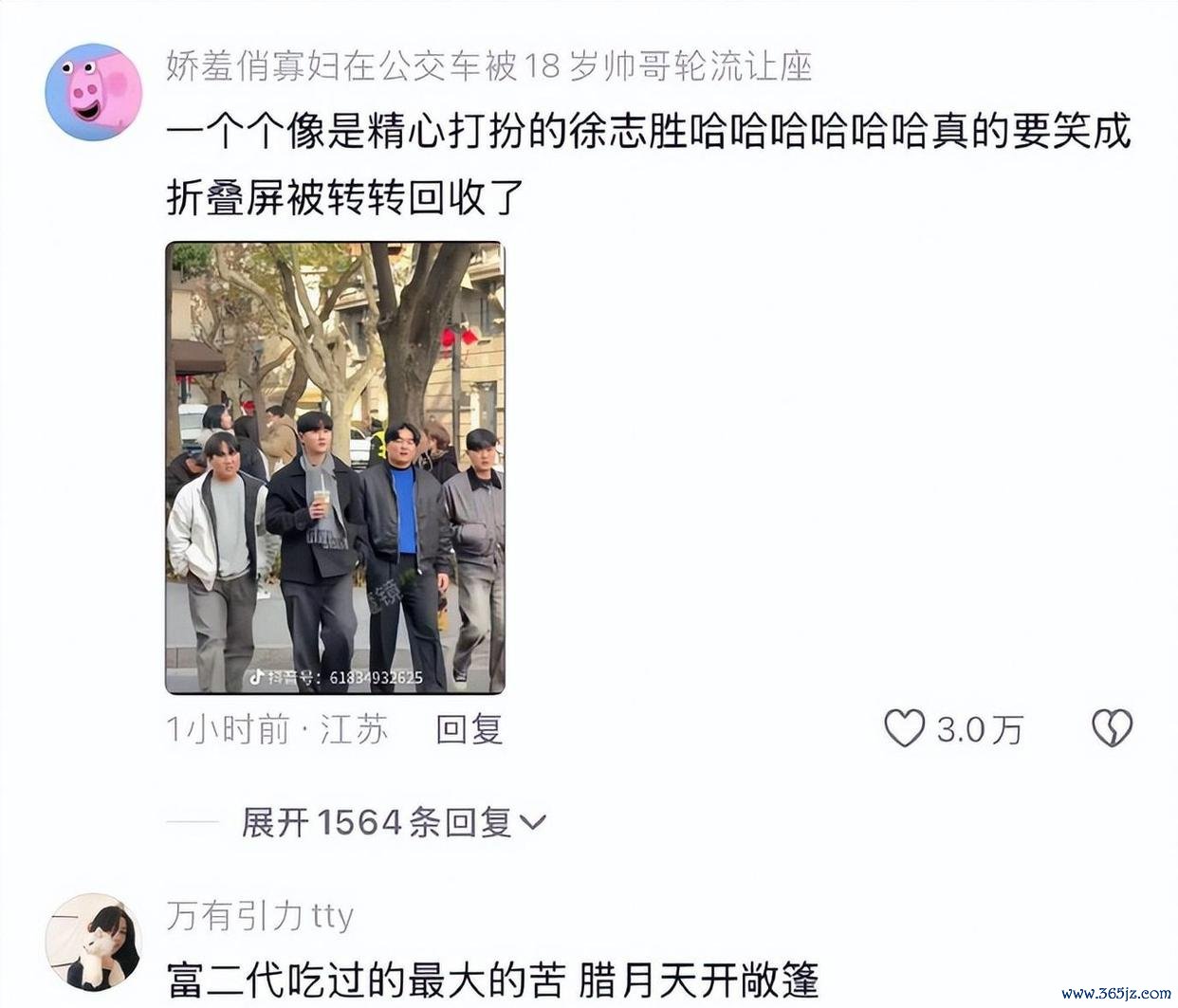Click the 3.0万 like count

pos(980,729)
